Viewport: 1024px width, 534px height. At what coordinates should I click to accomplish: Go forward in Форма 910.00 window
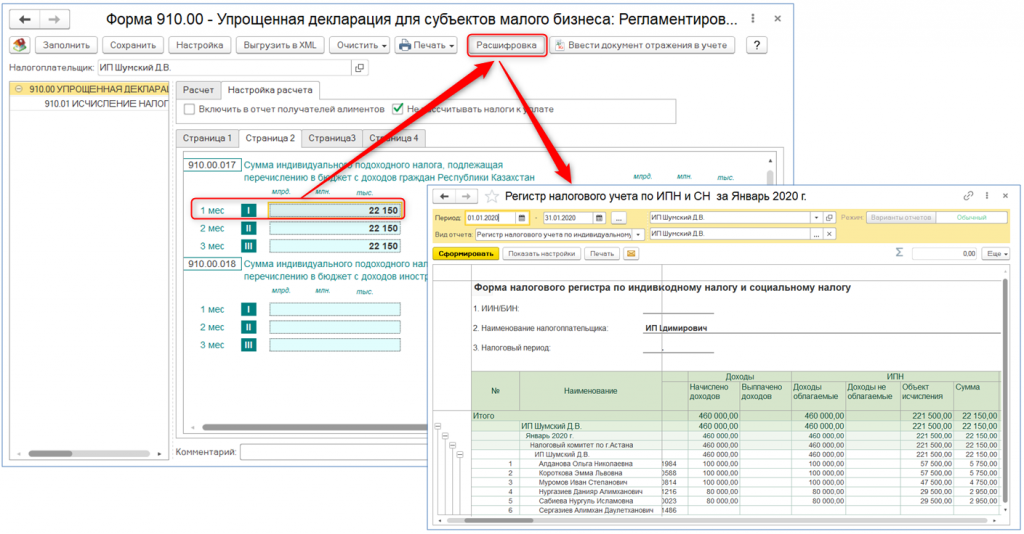[54, 20]
